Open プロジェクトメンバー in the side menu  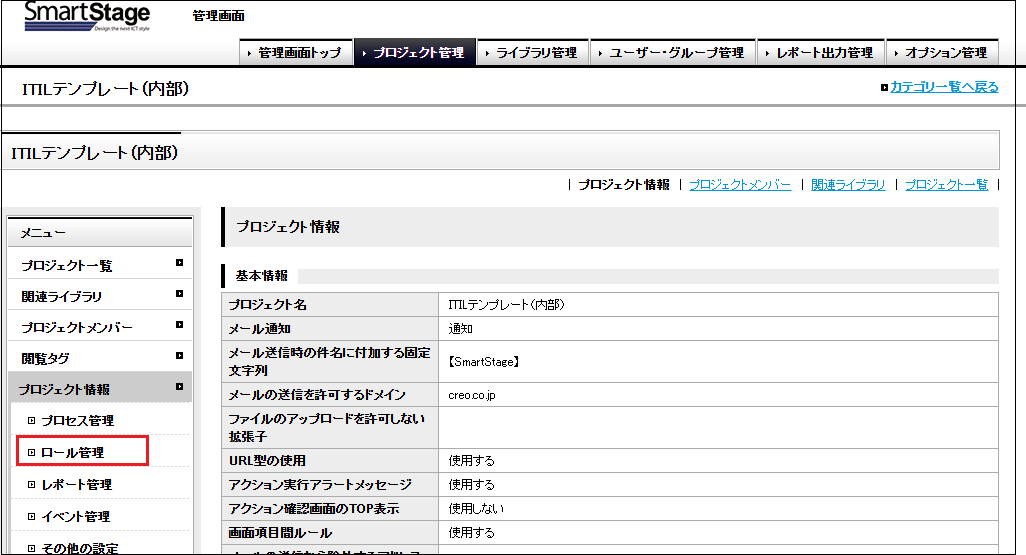100,326
